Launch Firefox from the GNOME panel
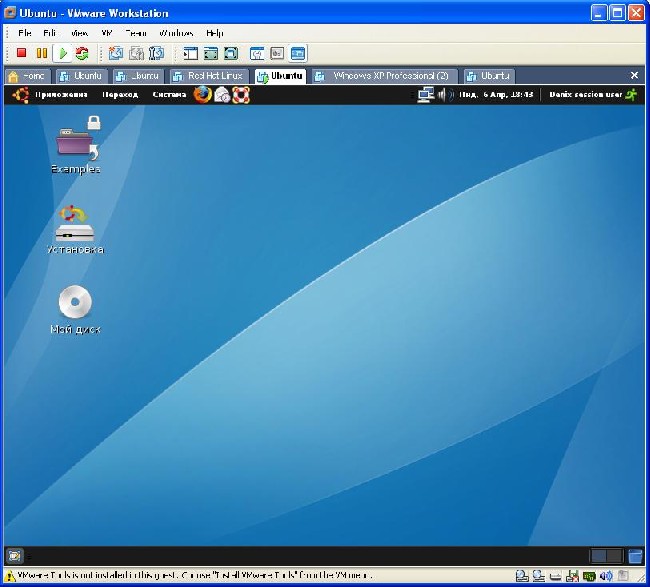Viewport: 650px width, 587px height. 203,95
